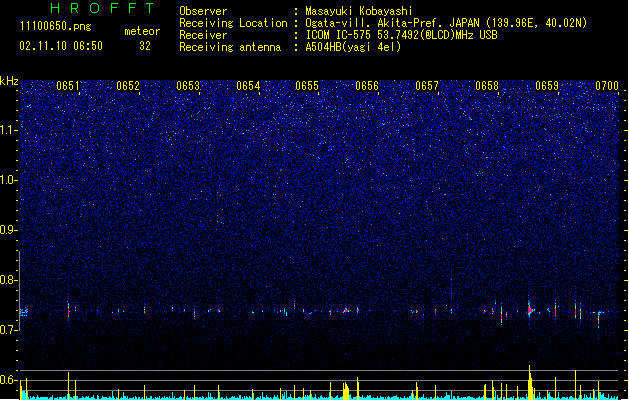Select observer name Masayuki Kobayashi

point(359,11)
